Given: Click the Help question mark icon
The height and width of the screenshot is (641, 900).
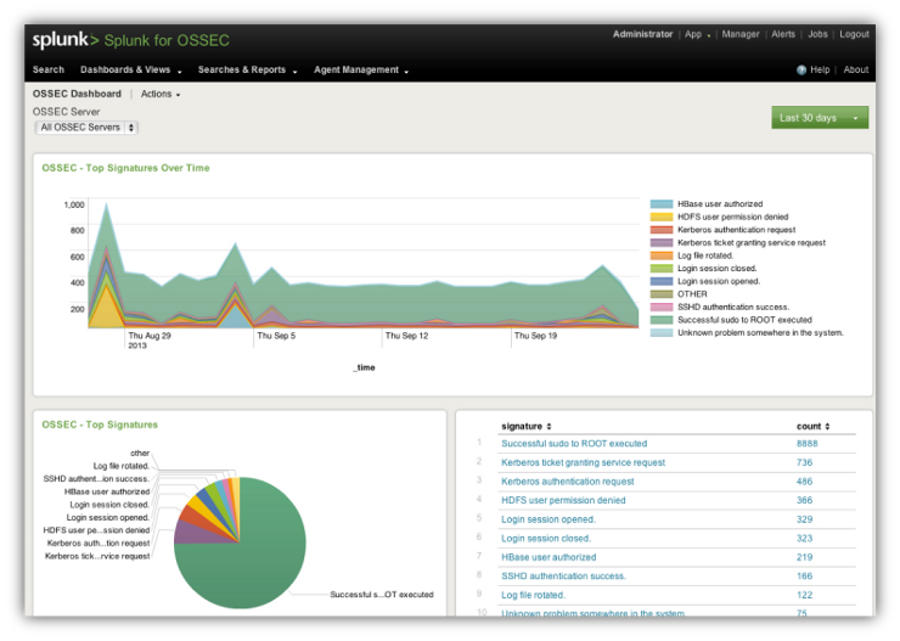Looking at the screenshot, I should click(x=801, y=70).
